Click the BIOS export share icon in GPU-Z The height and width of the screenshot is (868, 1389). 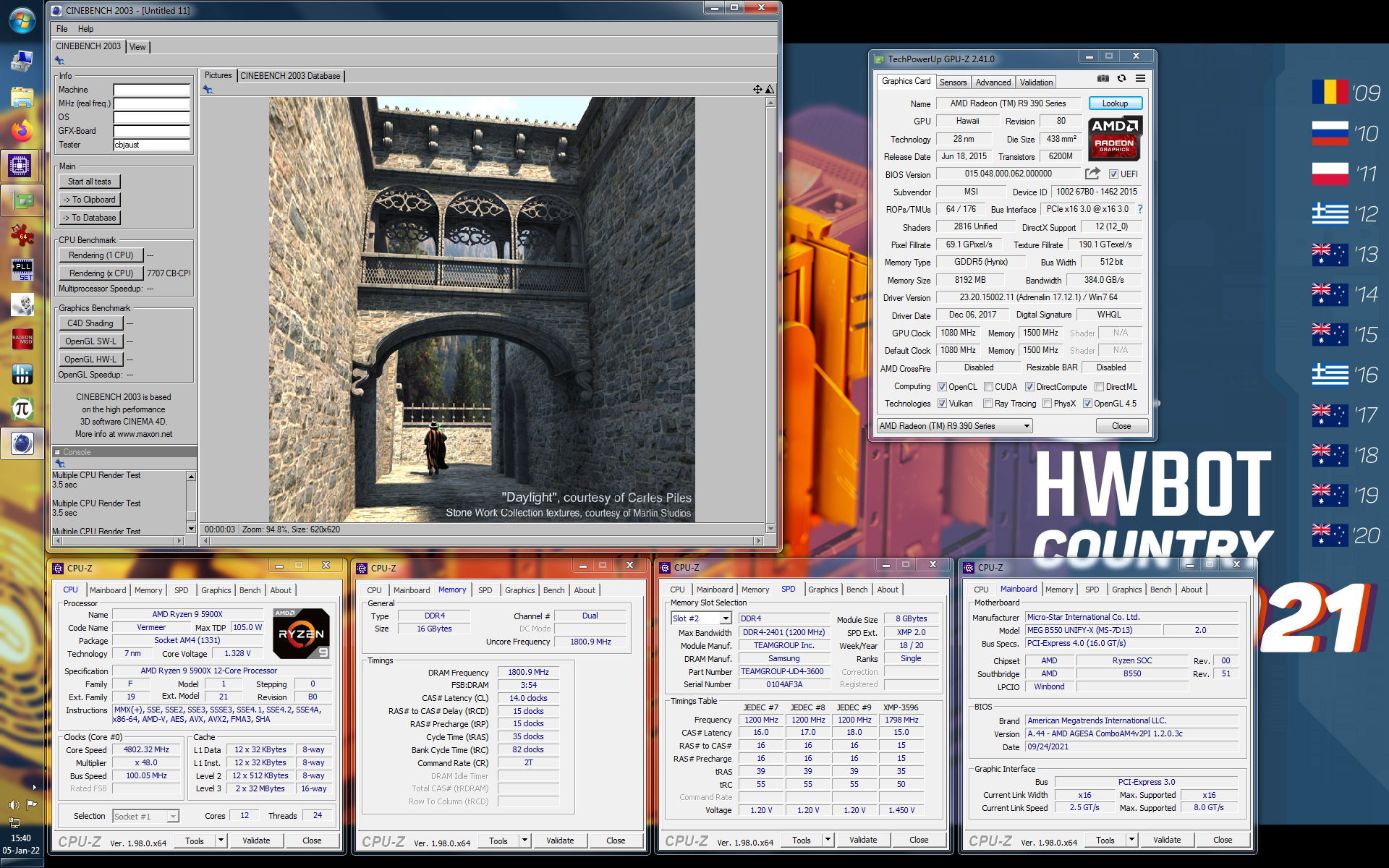pos(1092,174)
